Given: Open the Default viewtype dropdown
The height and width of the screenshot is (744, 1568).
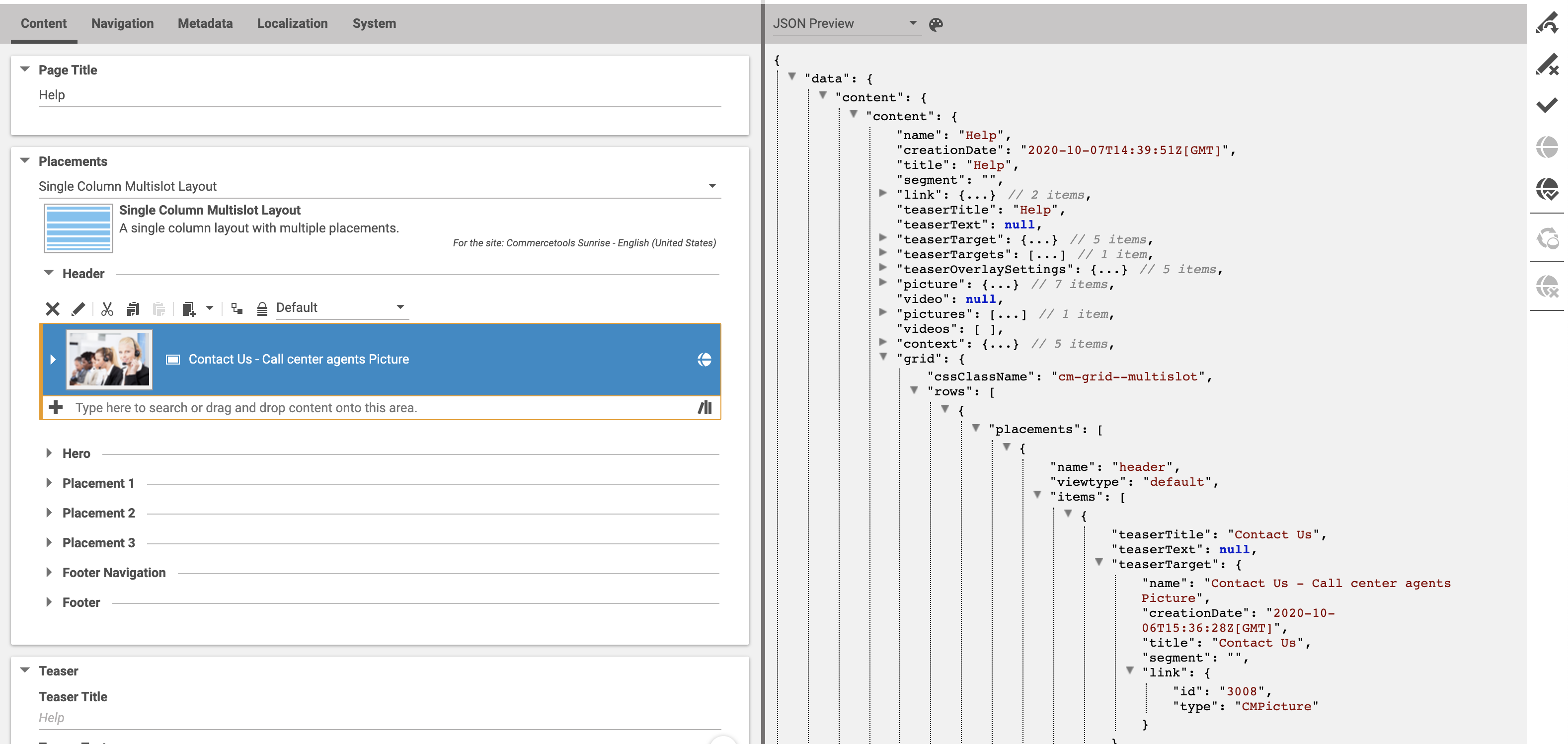Looking at the screenshot, I should click(400, 307).
